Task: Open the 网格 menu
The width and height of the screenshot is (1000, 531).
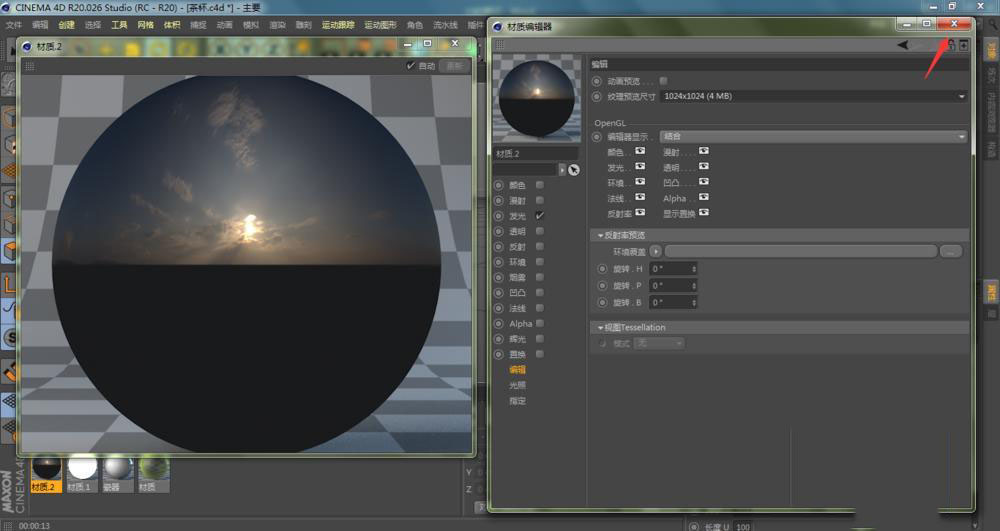Action: (x=145, y=25)
